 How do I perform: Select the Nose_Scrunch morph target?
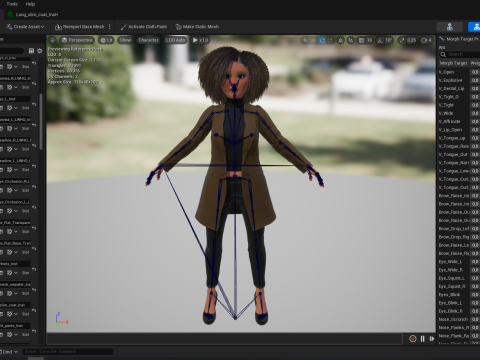(453, 319)
